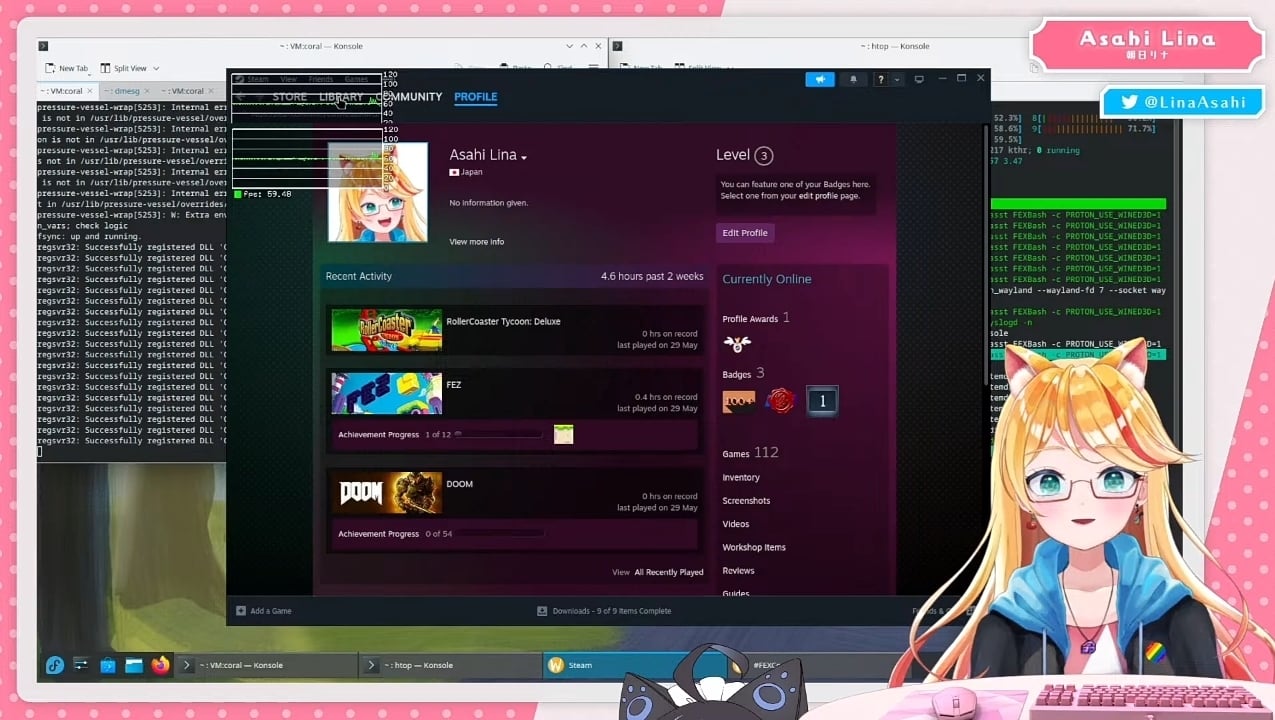Click View more info link
The width and height of the screenshot is (1275, 720).
(477, 242)
